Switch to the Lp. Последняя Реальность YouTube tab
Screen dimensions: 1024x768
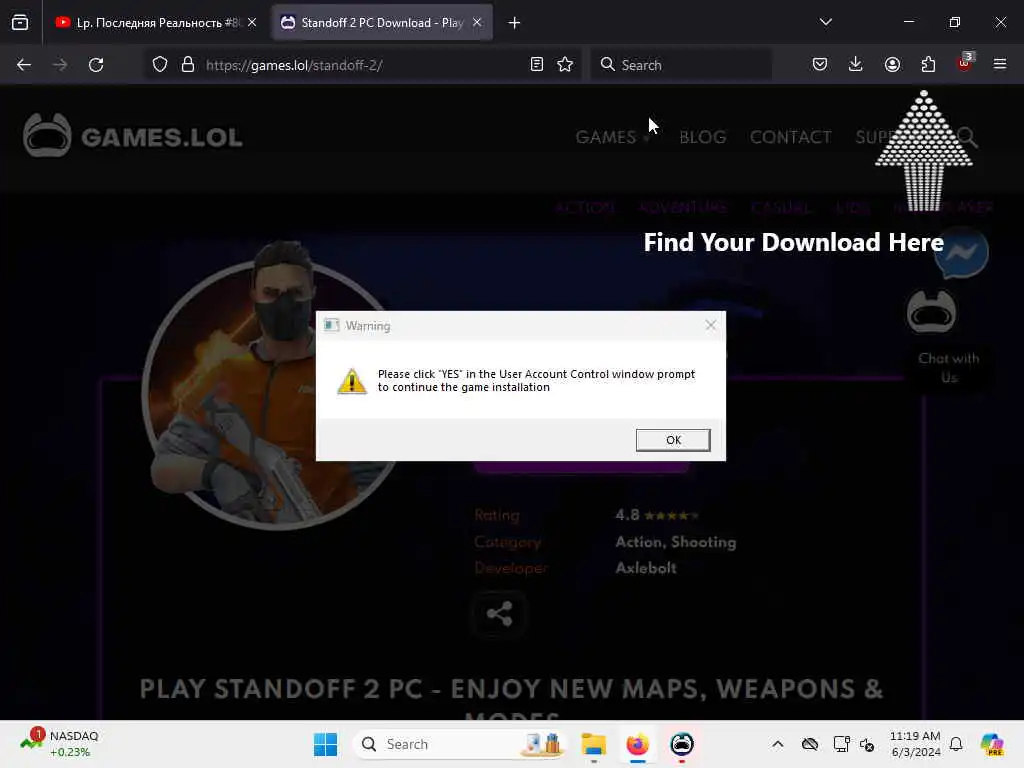(x=149, y=23)
